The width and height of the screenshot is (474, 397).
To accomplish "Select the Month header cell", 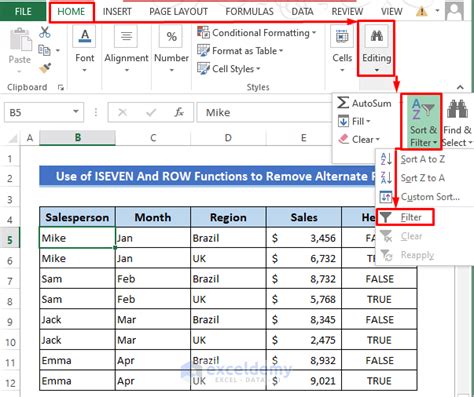I will (153, 217).
